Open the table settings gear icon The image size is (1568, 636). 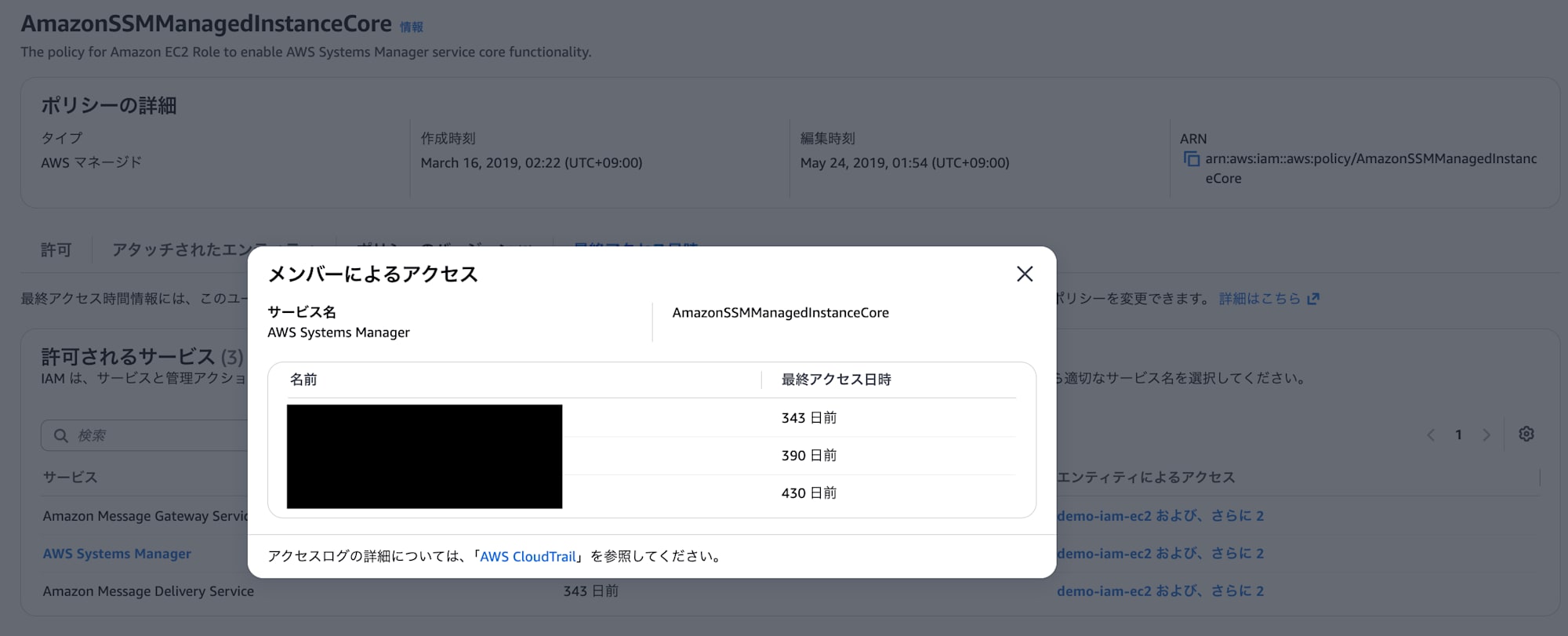tap(1526, 434)
